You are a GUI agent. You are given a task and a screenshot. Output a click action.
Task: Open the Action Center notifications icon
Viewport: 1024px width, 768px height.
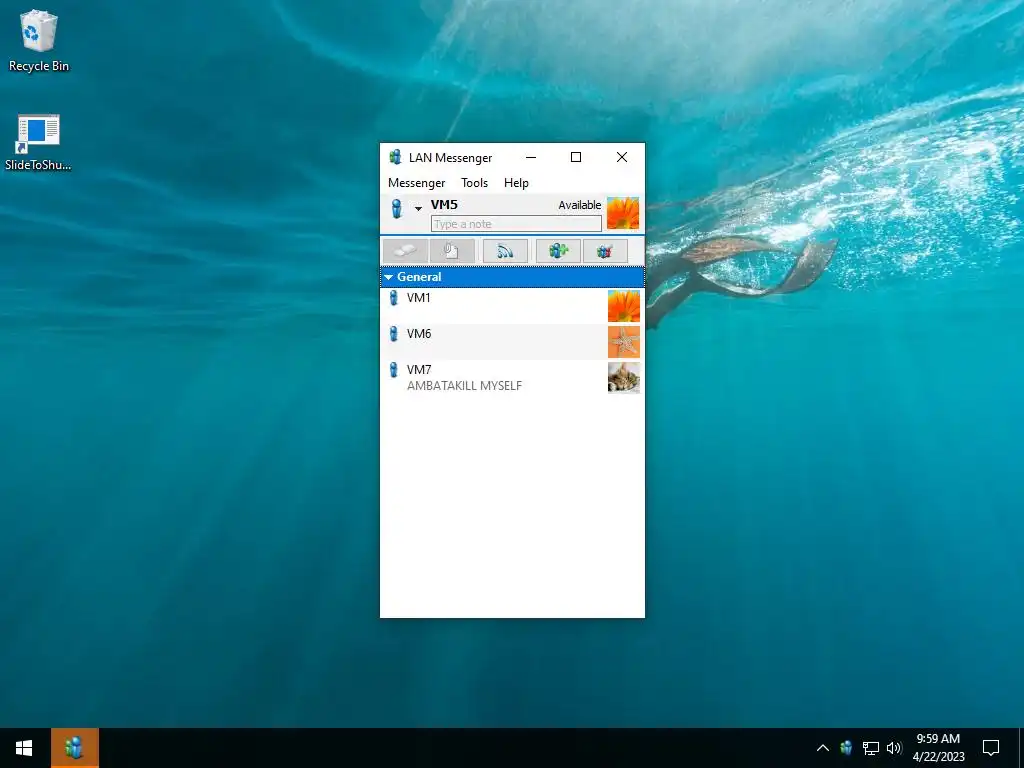[991, 748]
